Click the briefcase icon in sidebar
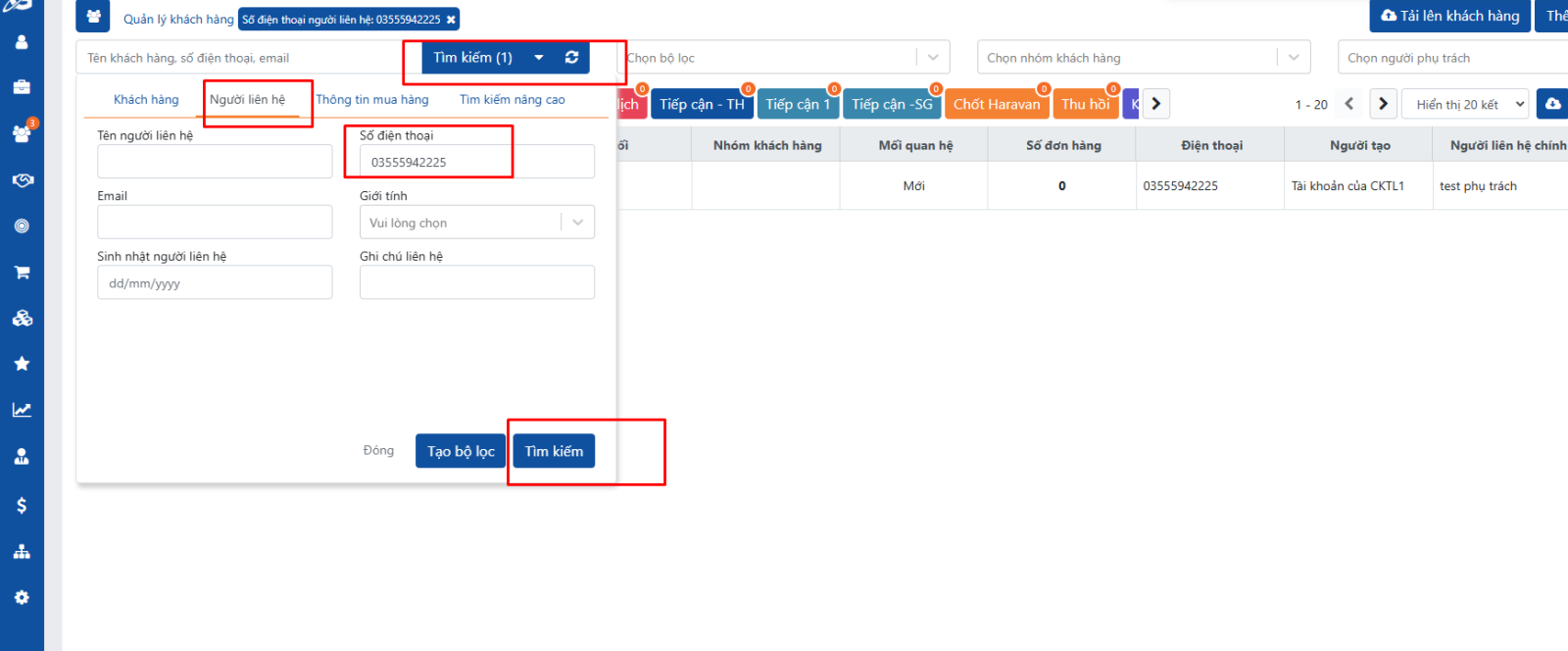Screen dimensions: 1568x651 (22, 87)
